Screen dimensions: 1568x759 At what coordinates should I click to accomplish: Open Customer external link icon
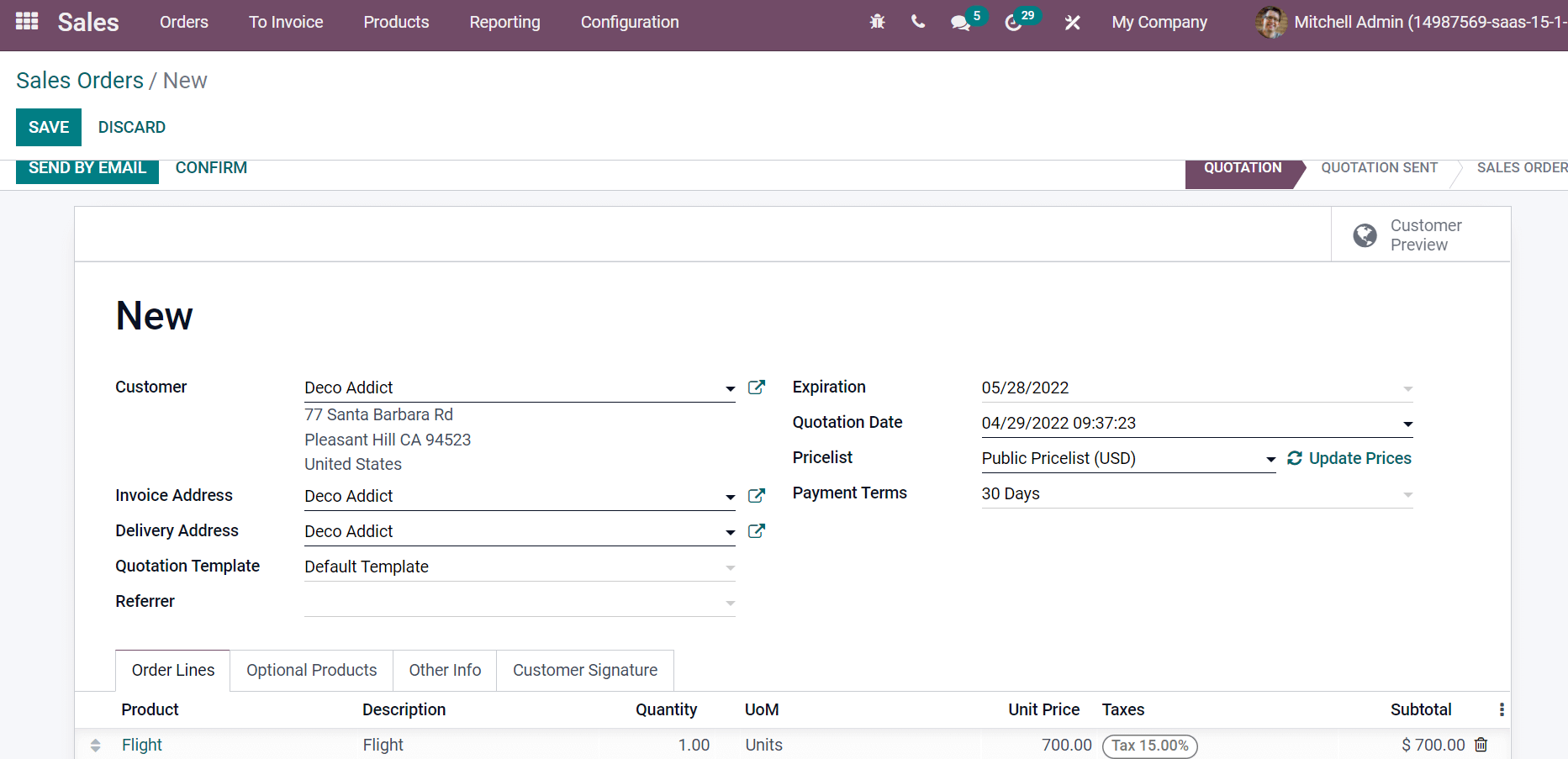click(757, 387)
